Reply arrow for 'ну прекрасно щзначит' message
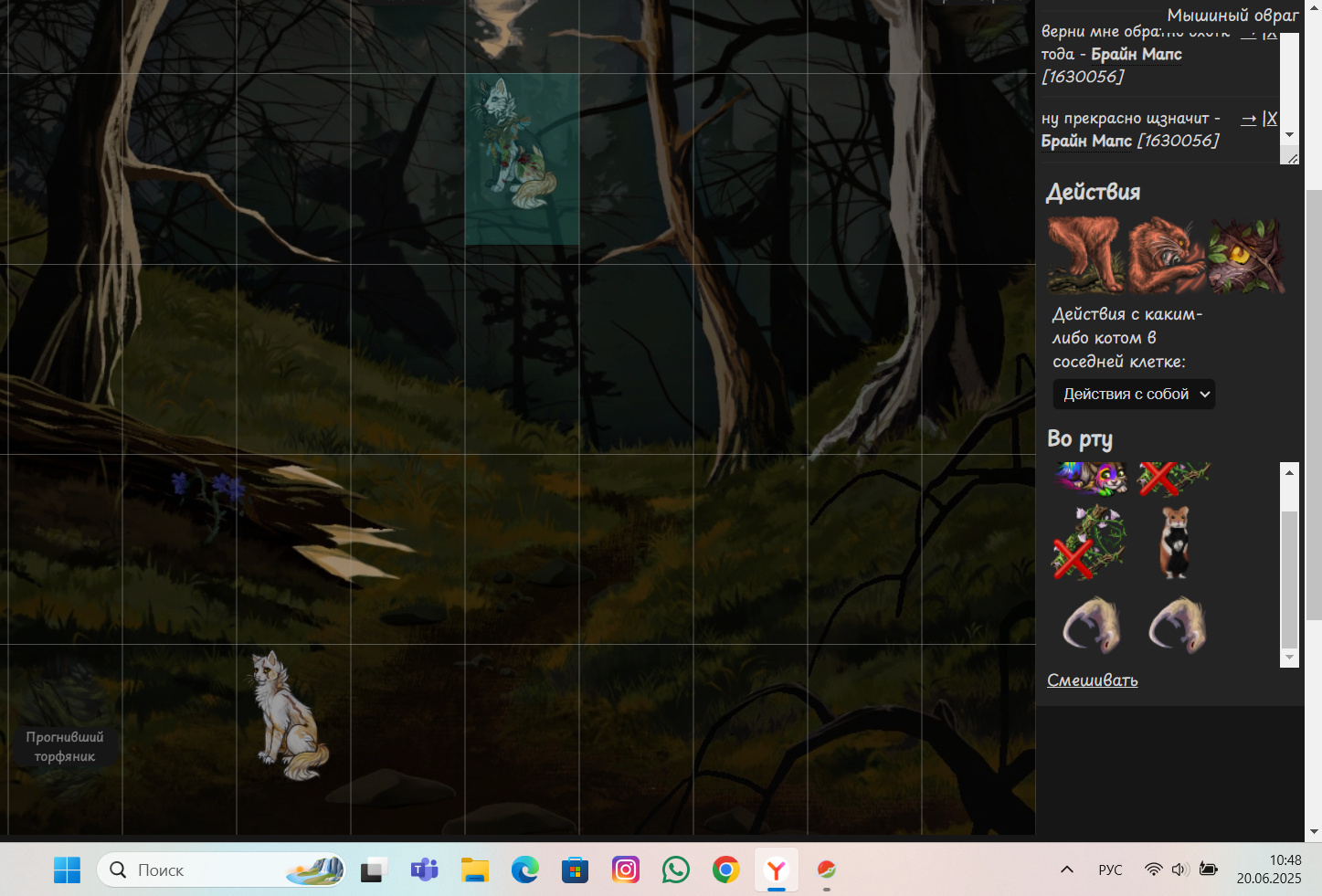 point(1248,119)
